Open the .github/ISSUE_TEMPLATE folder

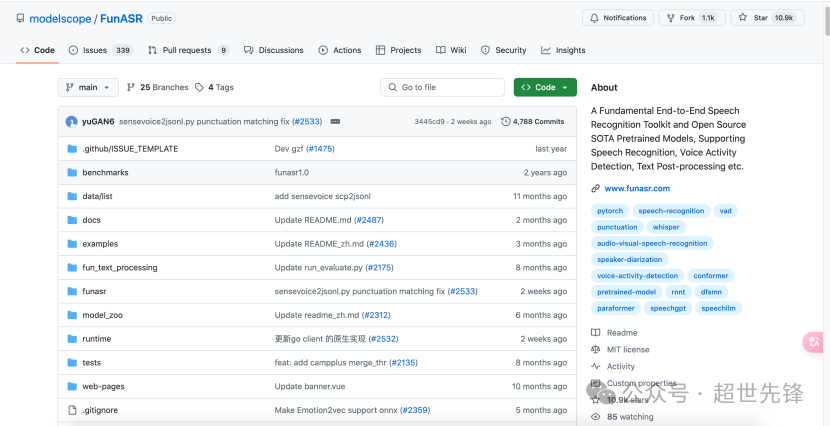tap(130, 149)
